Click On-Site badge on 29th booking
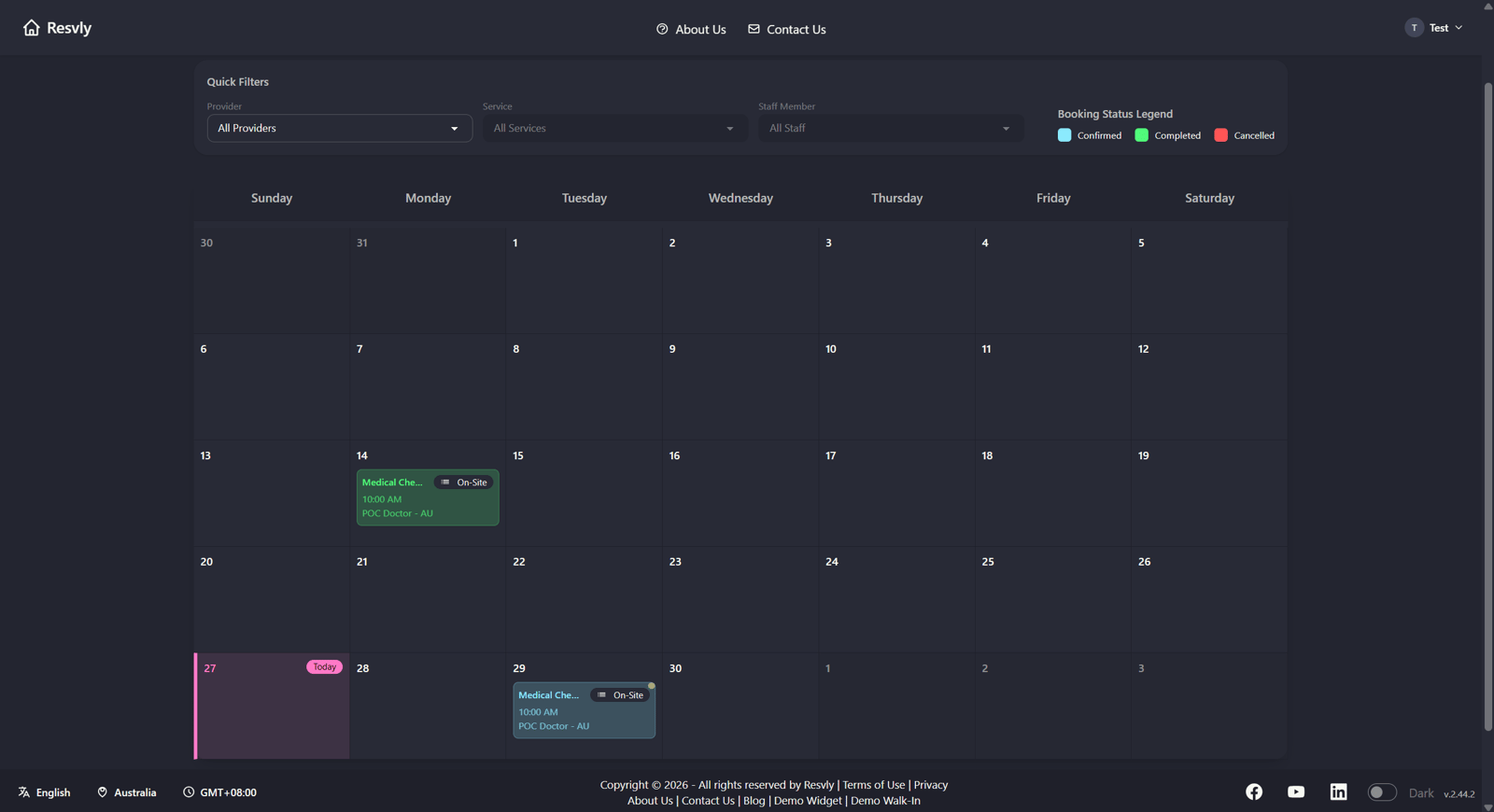 [x=620, y=695]
